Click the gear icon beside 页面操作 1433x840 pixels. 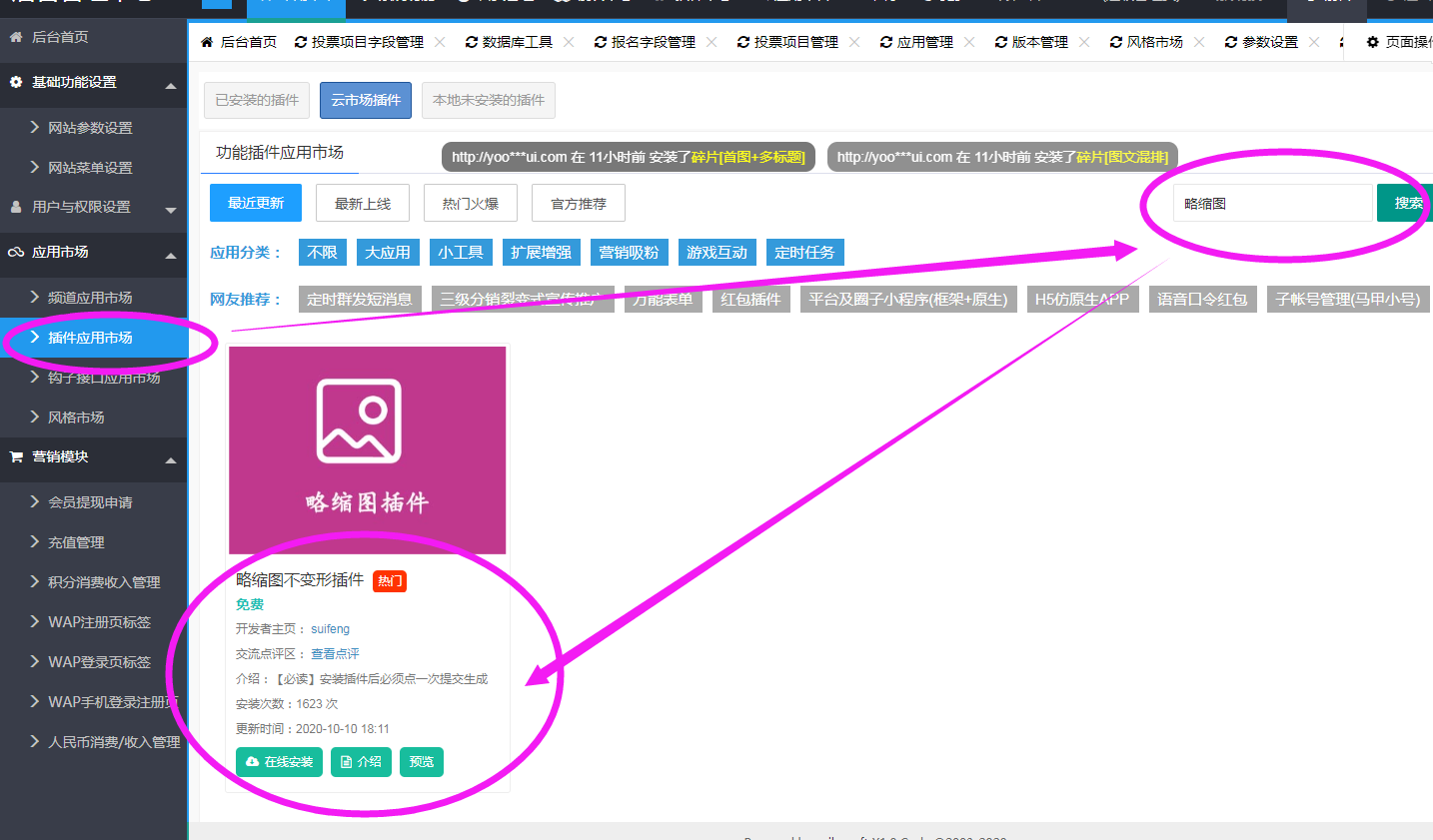click(1372, 42)
